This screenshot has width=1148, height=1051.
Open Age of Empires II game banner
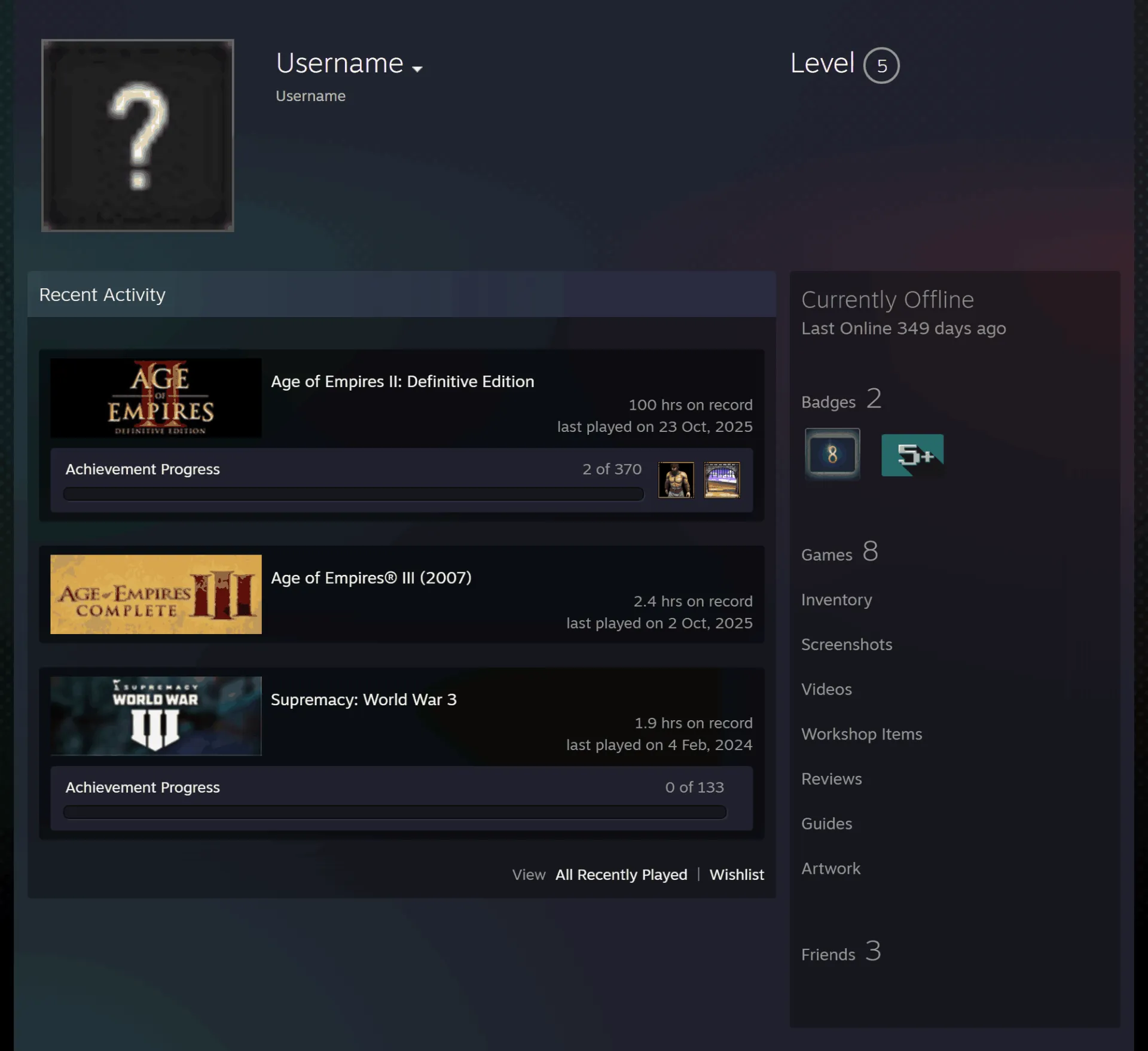156,398
